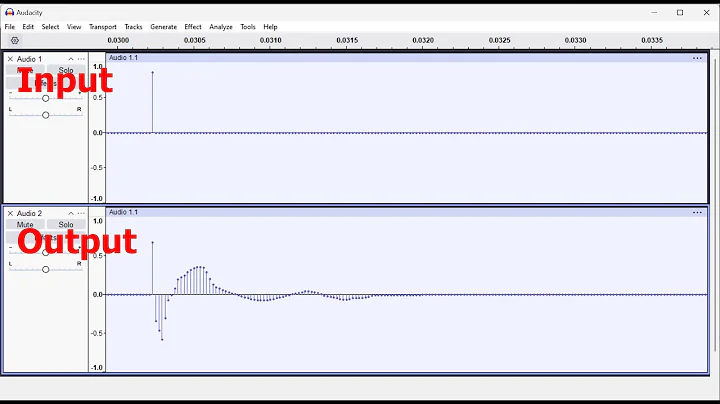The image size is (720, 404).
Task: Select the Audio 1.1 clip title in the Audio 2 track
Action: [x=123, y=212]
